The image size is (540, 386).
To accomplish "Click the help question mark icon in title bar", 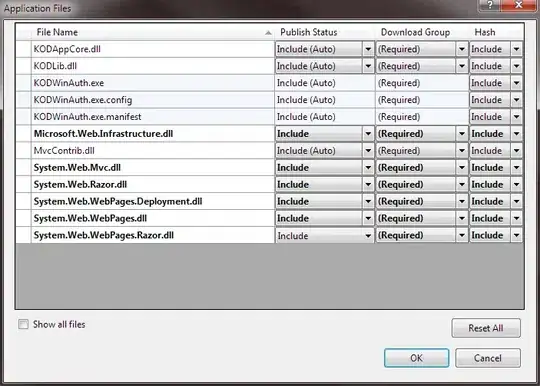I will (489, 5).
